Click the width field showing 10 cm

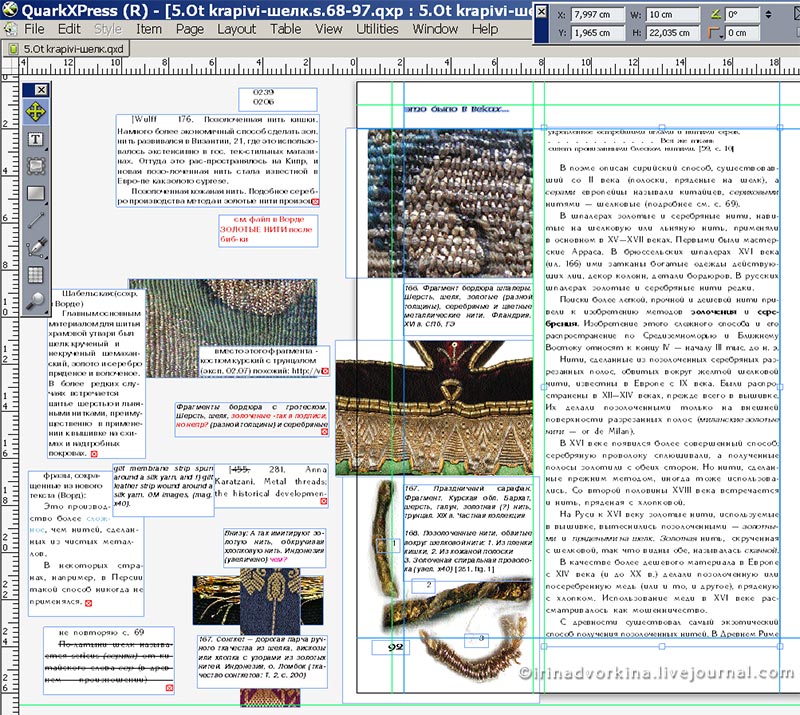coord(672,15)
